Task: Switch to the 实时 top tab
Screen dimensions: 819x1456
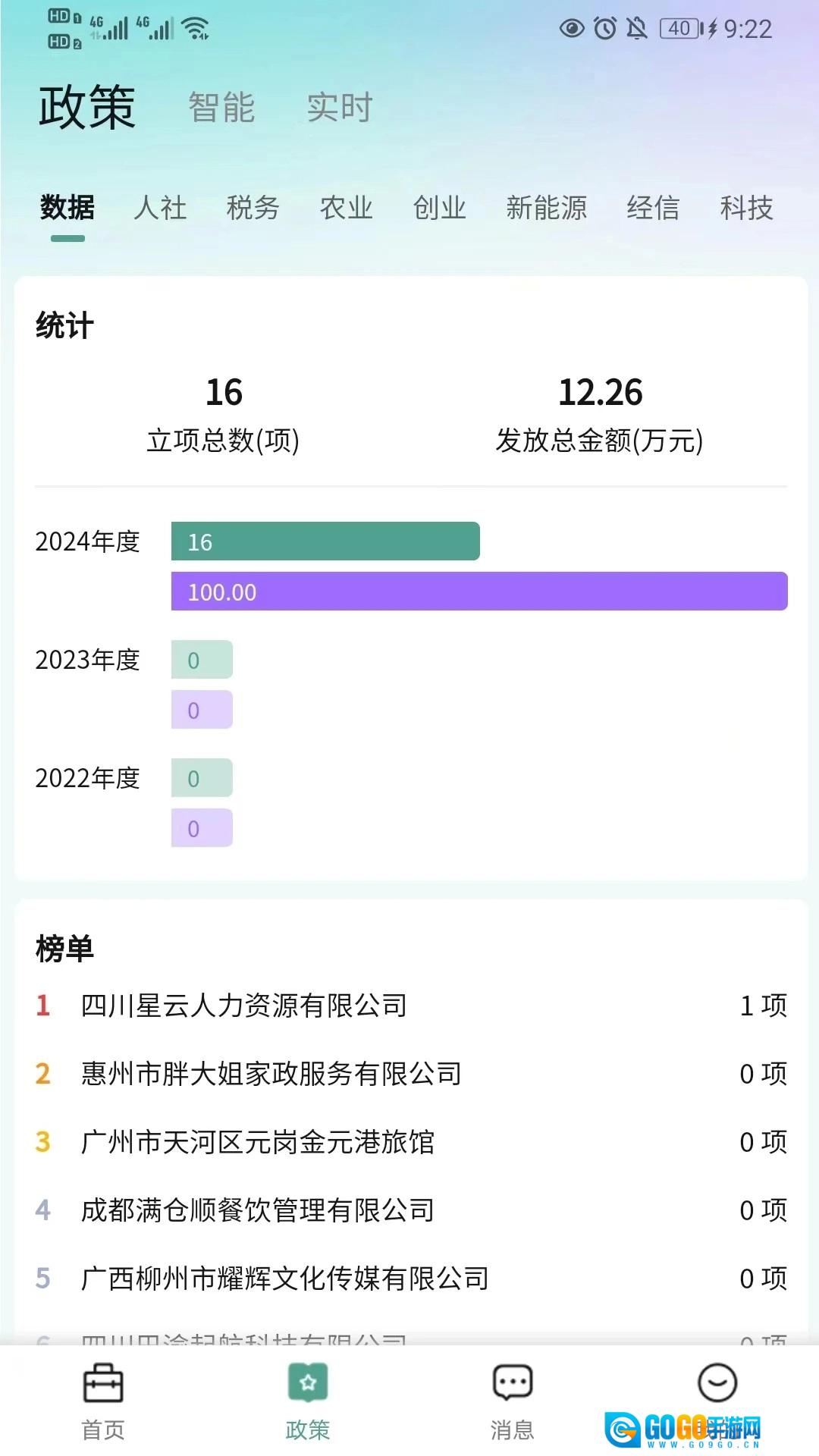Action: (340, 107)
